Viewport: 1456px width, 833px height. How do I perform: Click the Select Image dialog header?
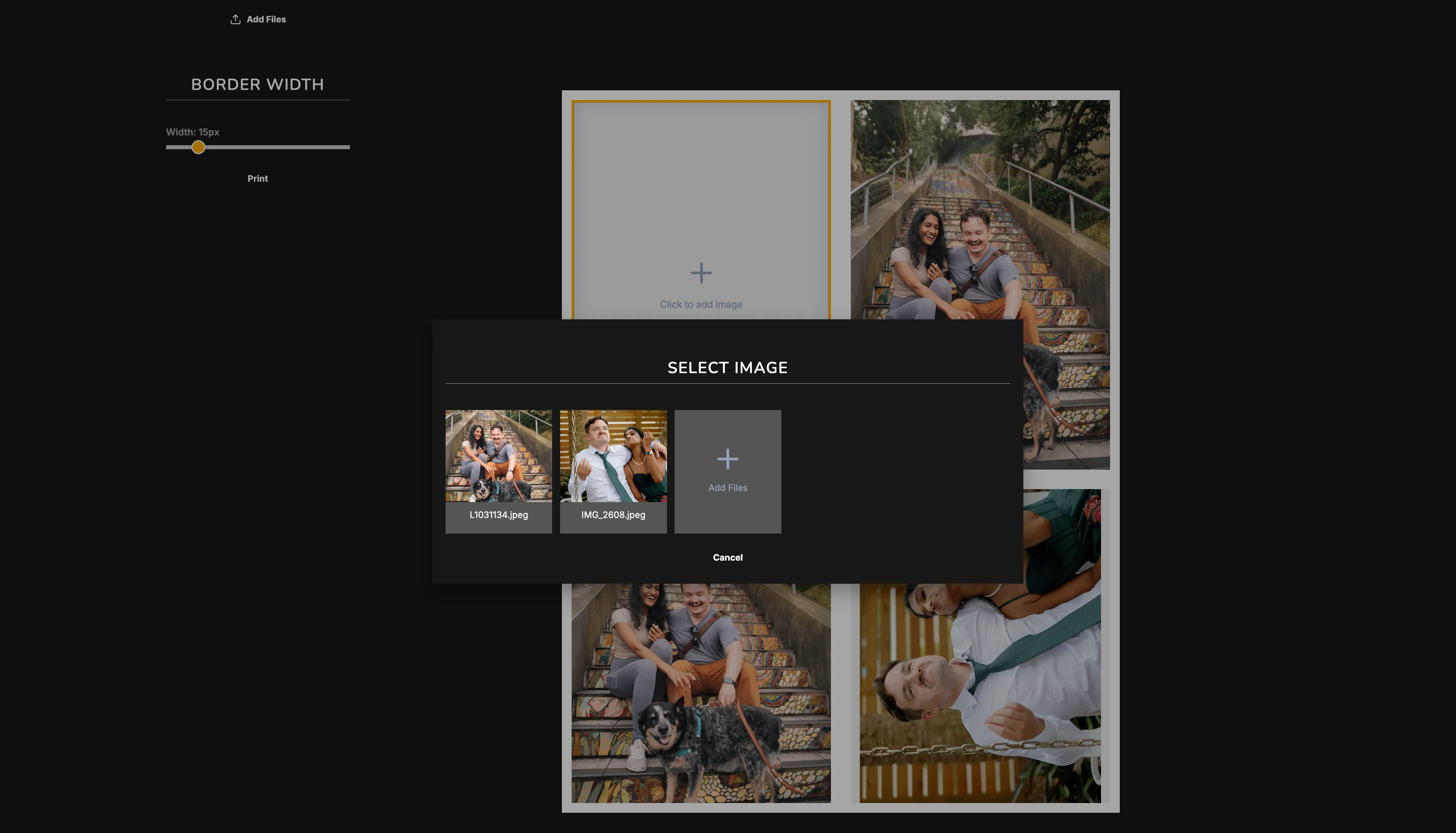click(x=727, y=367)
